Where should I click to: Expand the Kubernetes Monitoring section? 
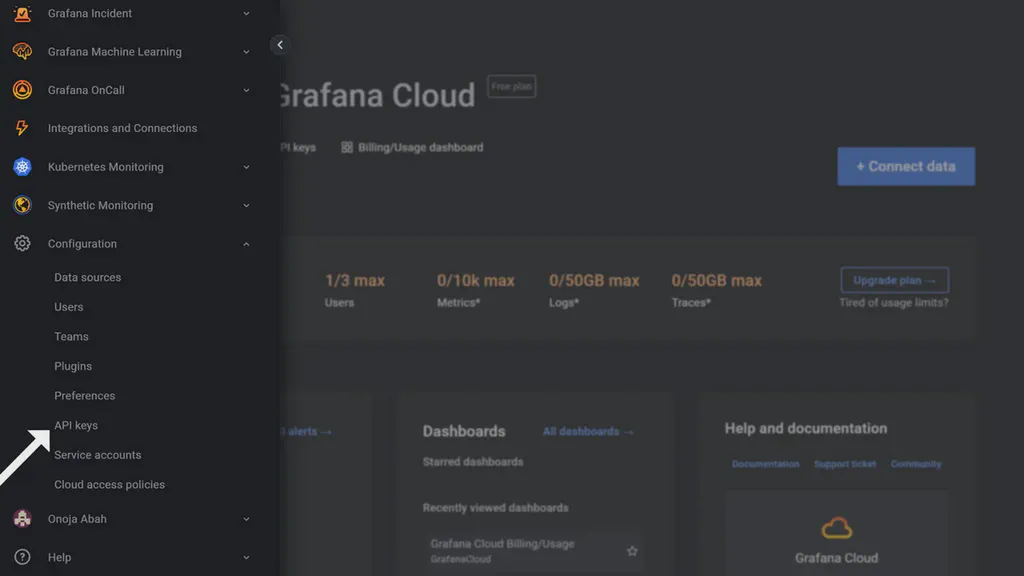[x=246, y=167]
